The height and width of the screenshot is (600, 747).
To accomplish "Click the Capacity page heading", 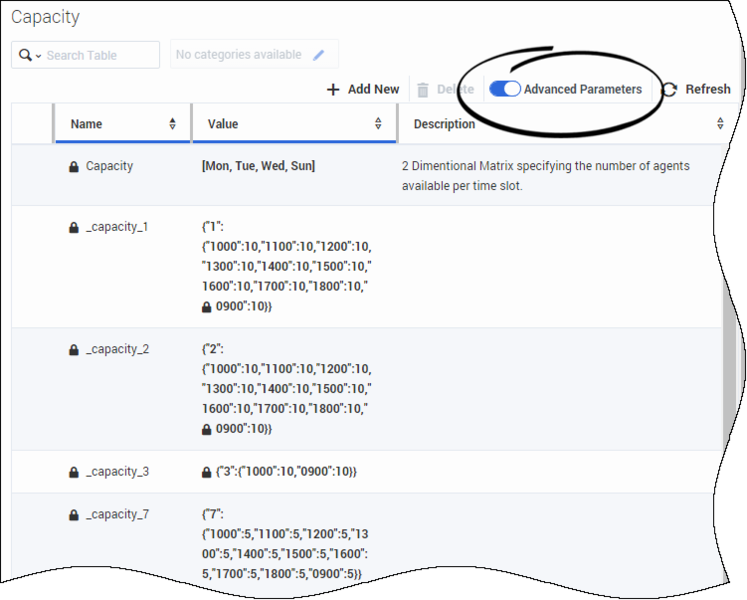I will [x=45, y=17].
